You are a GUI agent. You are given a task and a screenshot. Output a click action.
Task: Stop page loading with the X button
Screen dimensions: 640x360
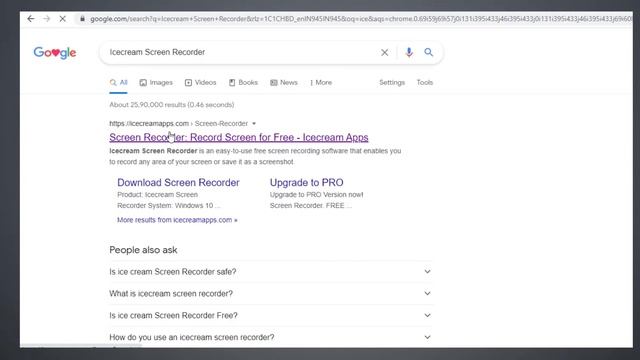tap(62, 19)
